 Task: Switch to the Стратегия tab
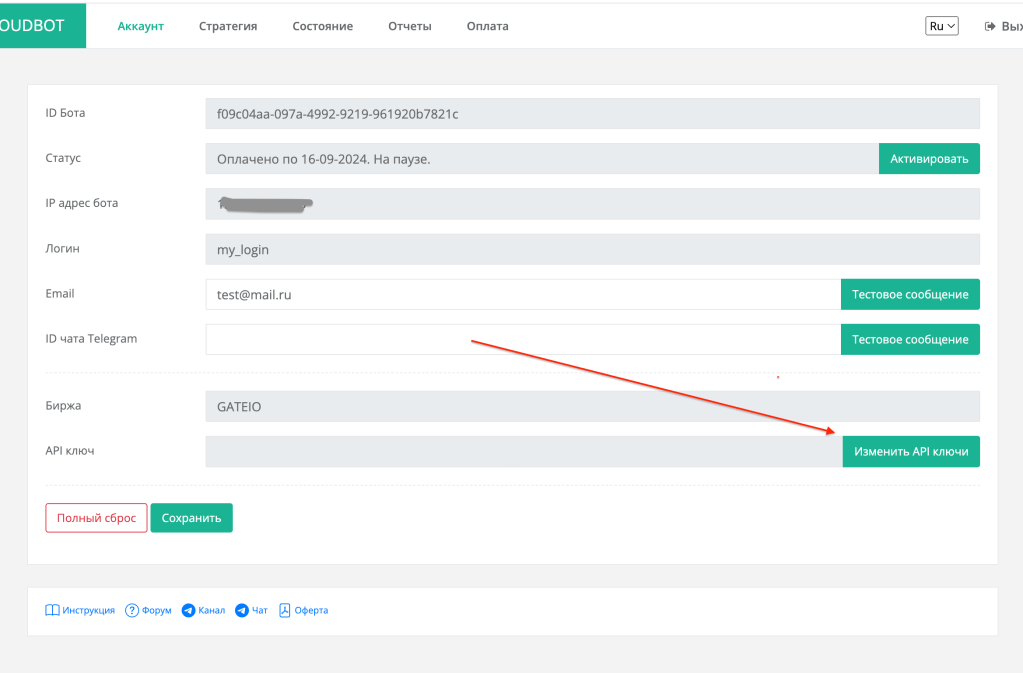click(228, 26)
